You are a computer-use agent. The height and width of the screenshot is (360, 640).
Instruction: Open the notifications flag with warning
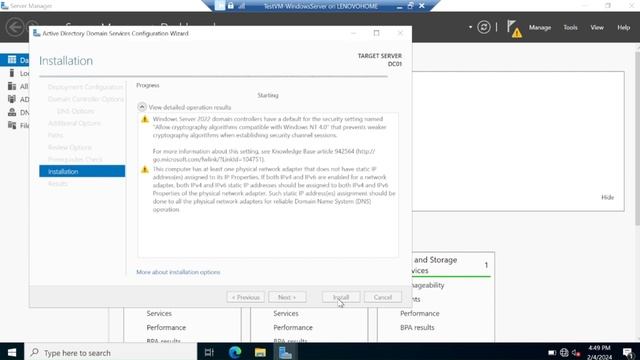[x=514, y=29]
